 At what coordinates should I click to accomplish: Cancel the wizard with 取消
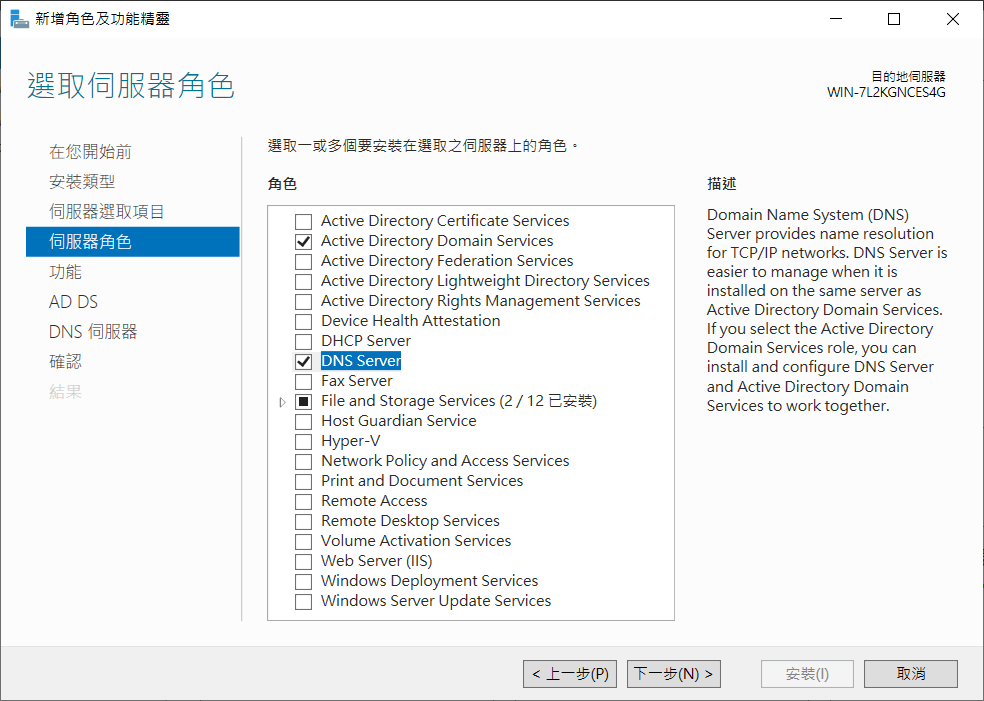910,674
